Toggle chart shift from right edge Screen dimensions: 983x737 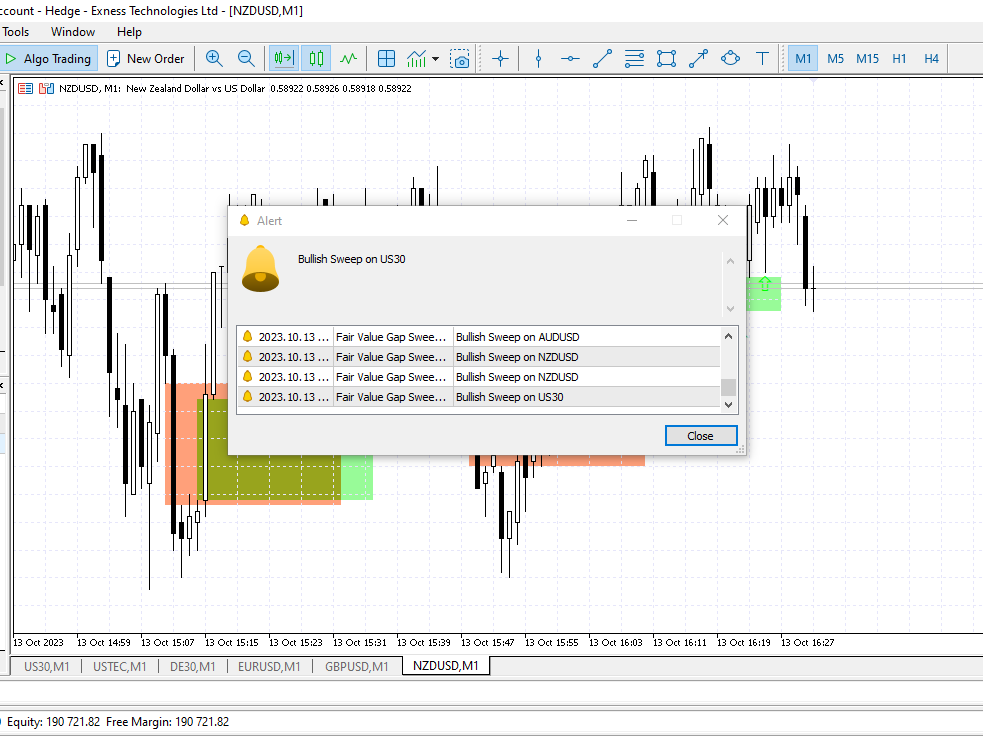pyautogui.click(x=282, y=58)
